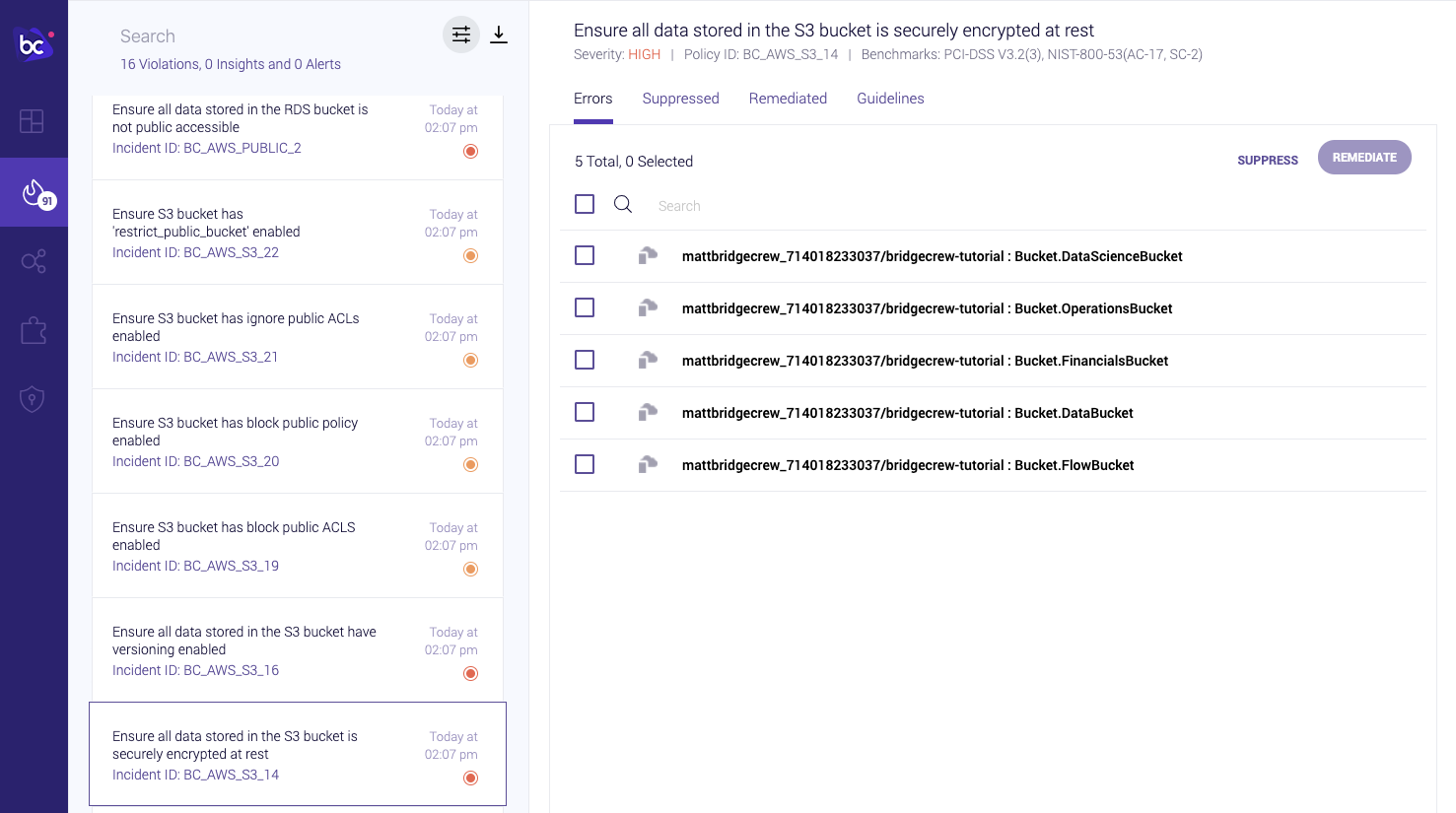This screenshot has height=813, width=1456.
Task: Click magnifier icon in errors list
Action: tap(623, 204)
